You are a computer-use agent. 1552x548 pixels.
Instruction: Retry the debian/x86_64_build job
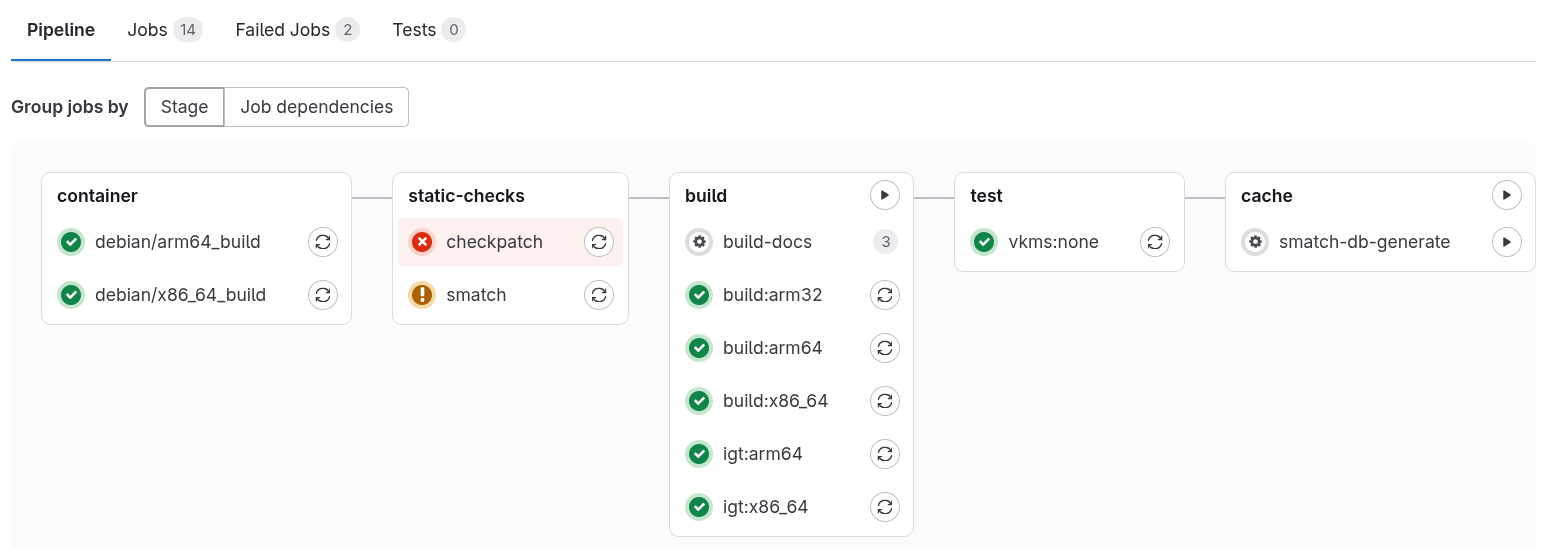[x=322, y=295]
